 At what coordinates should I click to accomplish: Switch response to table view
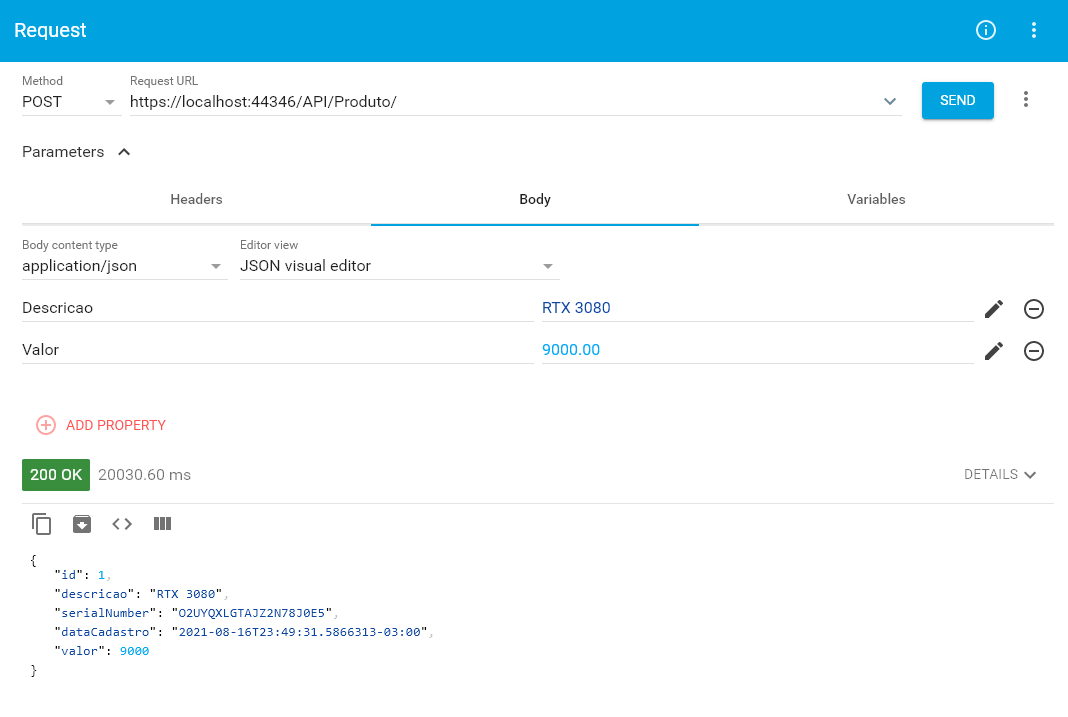tap(162, 523)
